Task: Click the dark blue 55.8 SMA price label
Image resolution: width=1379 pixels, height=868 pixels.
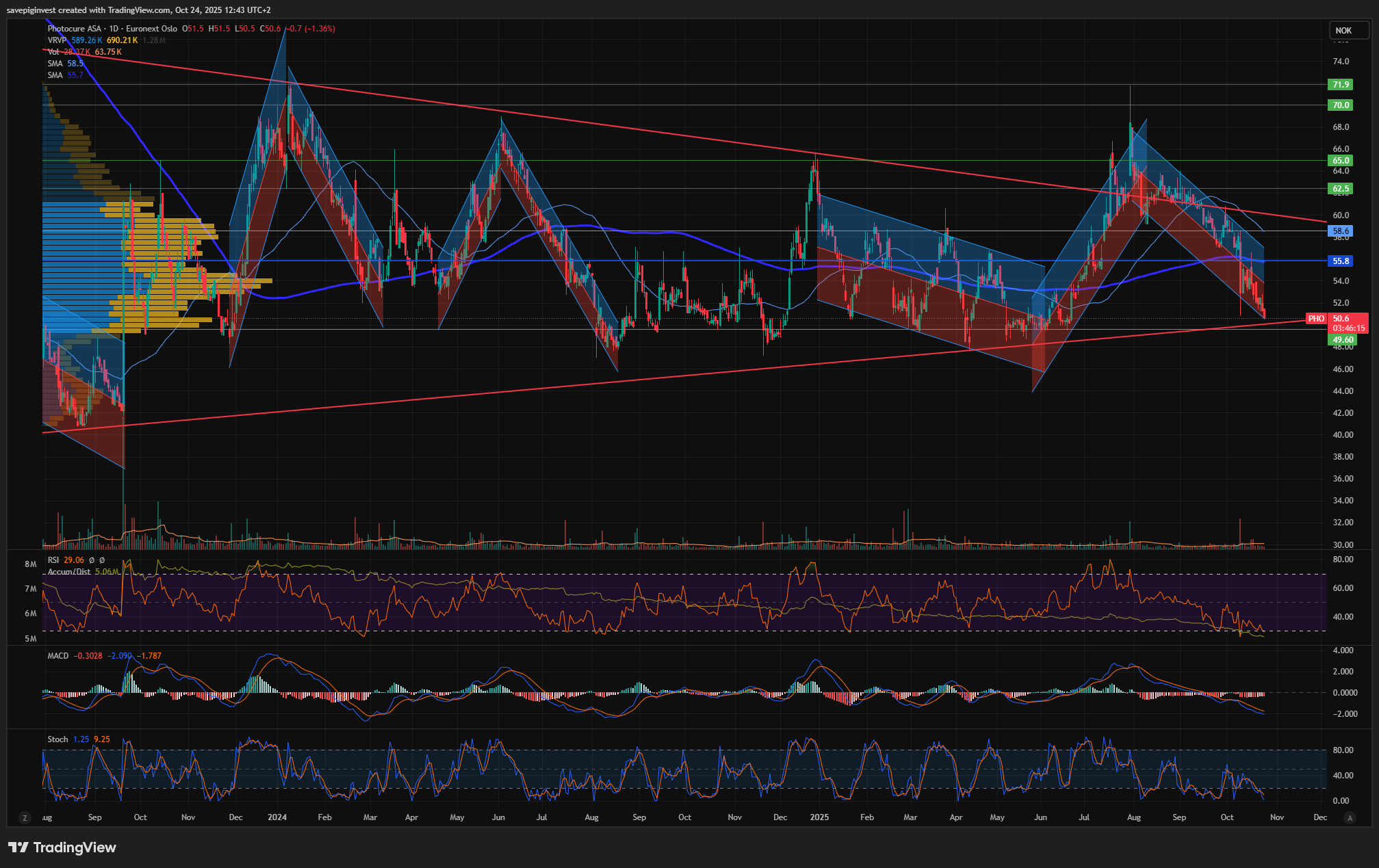Action: point(1341,261)
